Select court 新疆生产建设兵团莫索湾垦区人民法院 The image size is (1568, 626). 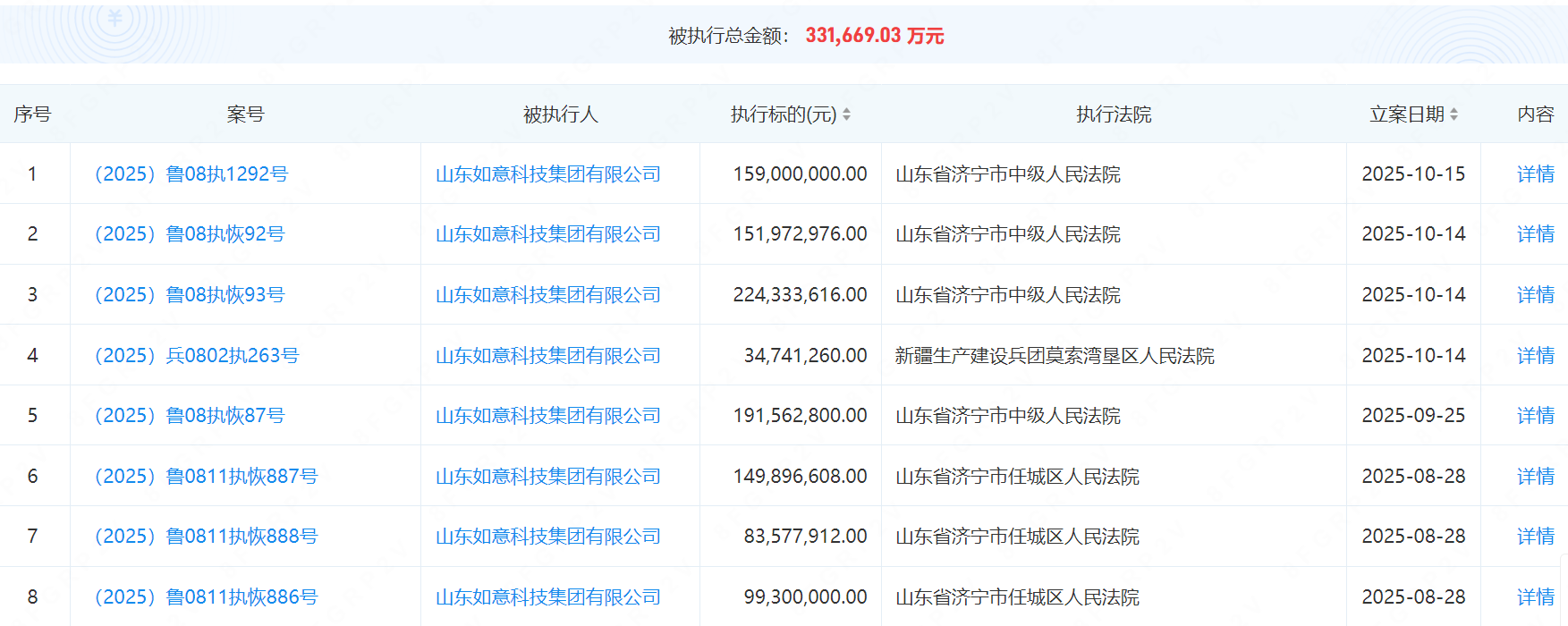coord(1055,355)
